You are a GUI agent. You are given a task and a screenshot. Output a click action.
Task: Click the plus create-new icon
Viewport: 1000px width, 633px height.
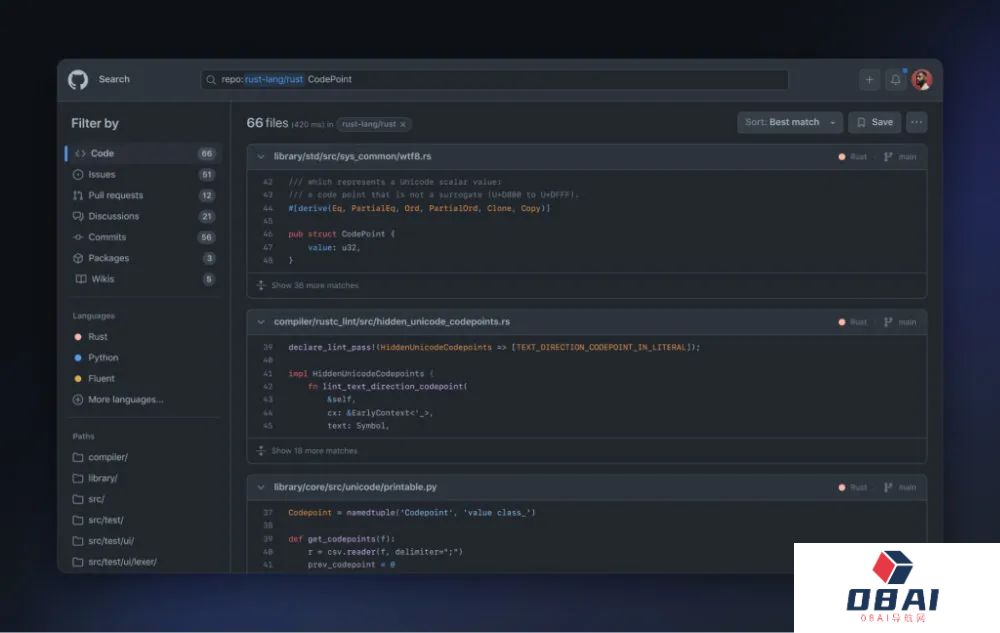coord(869,80)
